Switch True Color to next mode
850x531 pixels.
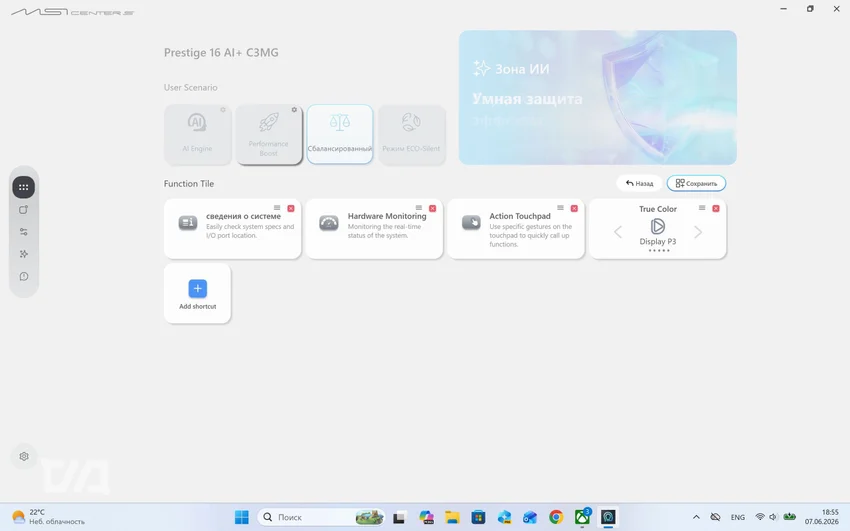tap(698, 232)
